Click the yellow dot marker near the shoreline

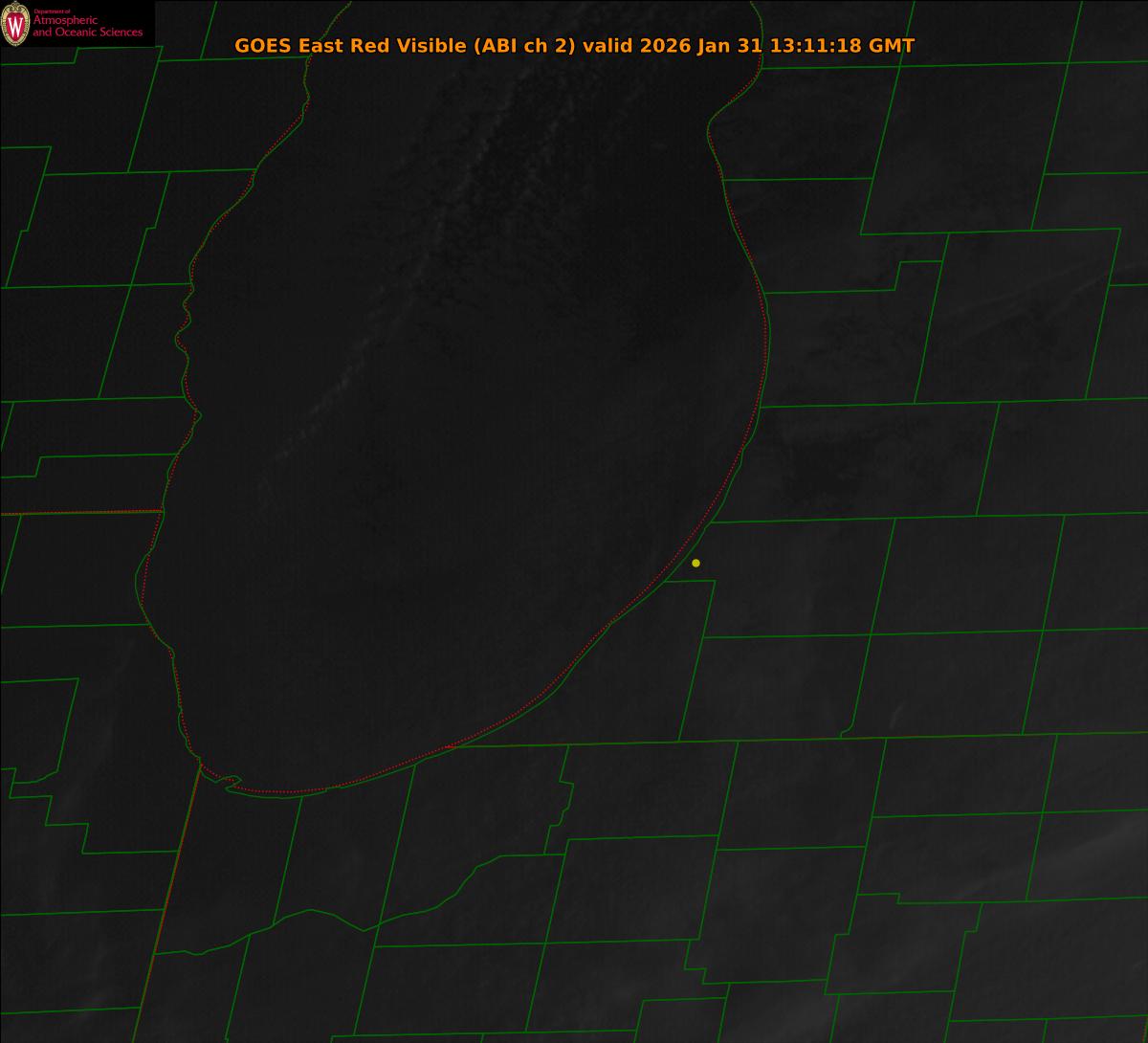[x=695, y=563]
